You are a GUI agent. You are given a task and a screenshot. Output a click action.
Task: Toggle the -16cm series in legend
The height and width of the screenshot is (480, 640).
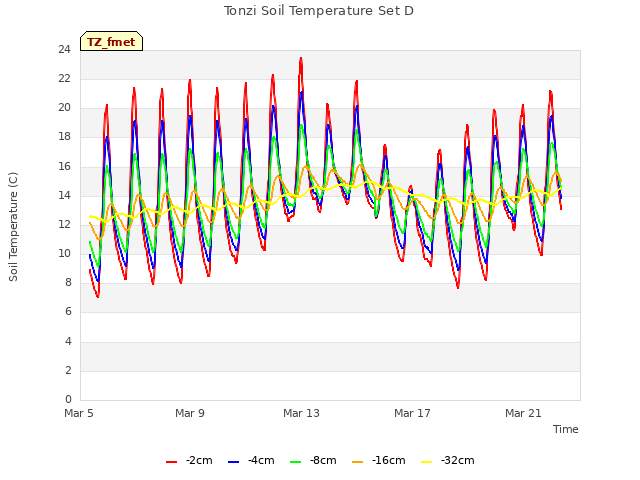point(379,461)
